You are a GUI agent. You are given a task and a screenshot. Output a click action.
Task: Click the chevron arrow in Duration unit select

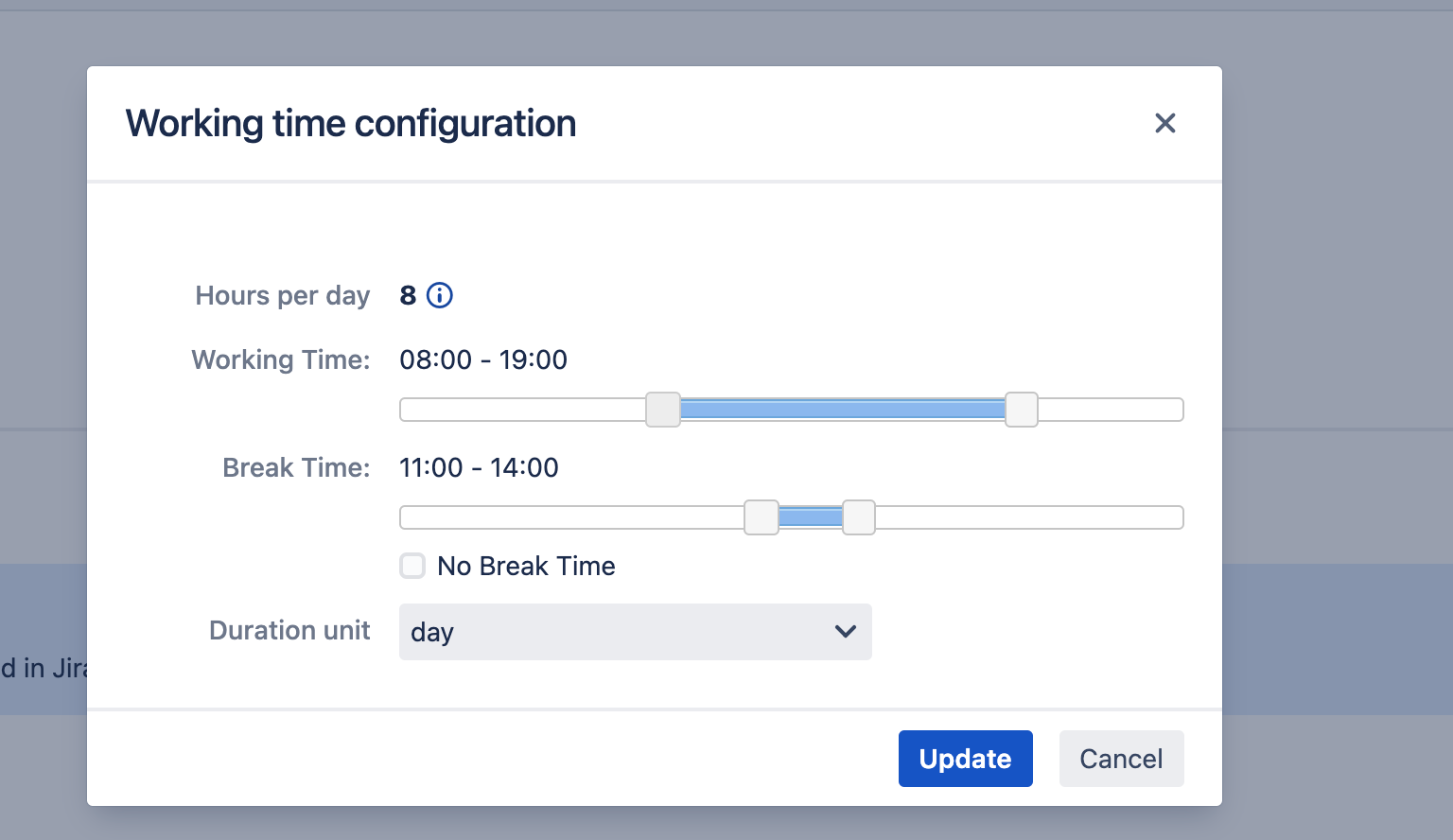click(x=846, y=631)
